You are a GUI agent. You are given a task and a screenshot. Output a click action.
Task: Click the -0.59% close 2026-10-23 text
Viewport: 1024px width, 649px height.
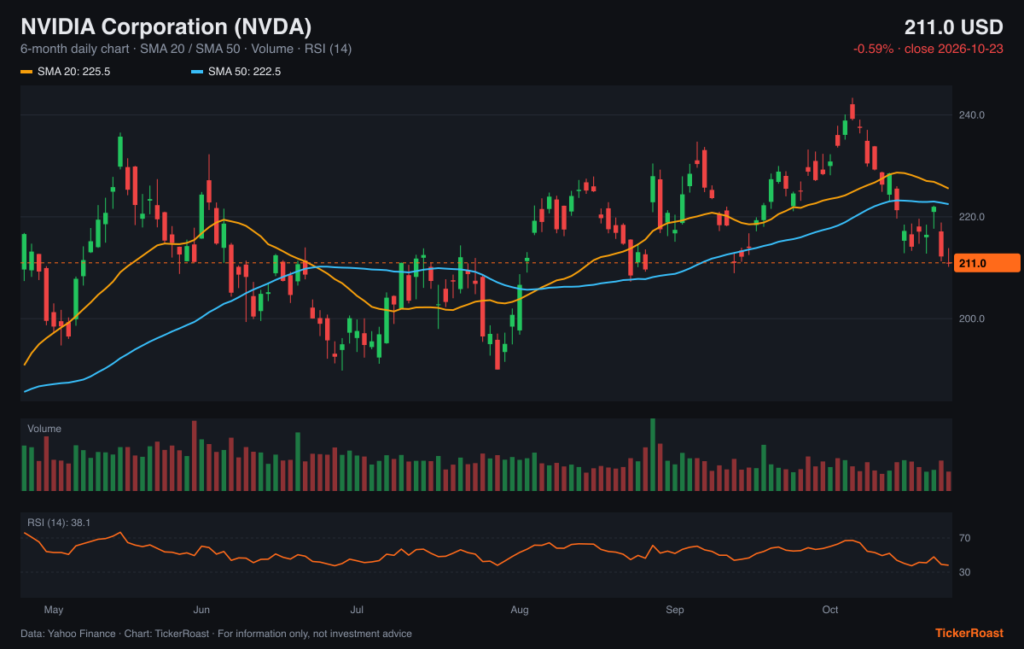[x=928, y=49]
